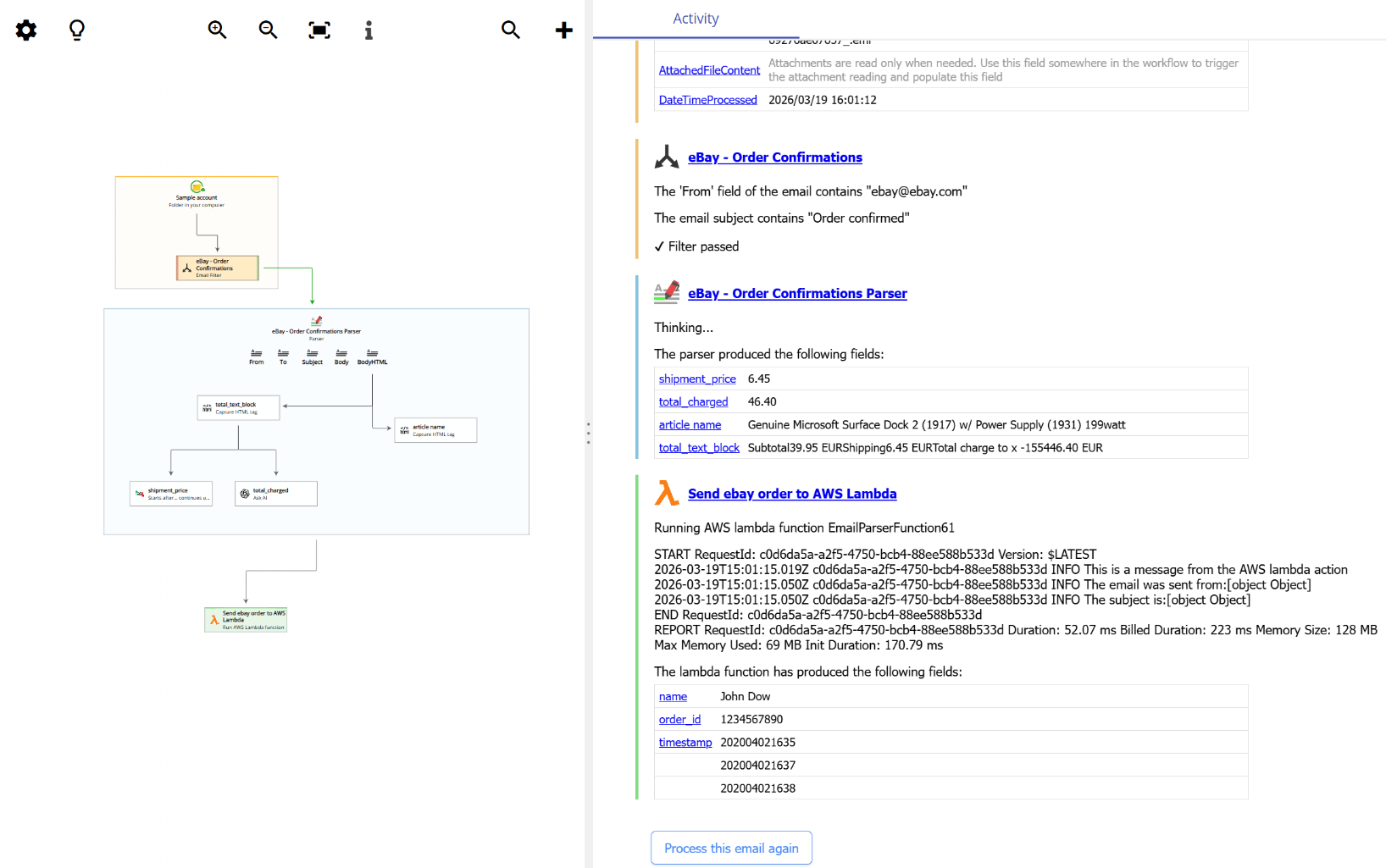Switch to the Activity tab
1386x868 pixels.
pos(696,18)
